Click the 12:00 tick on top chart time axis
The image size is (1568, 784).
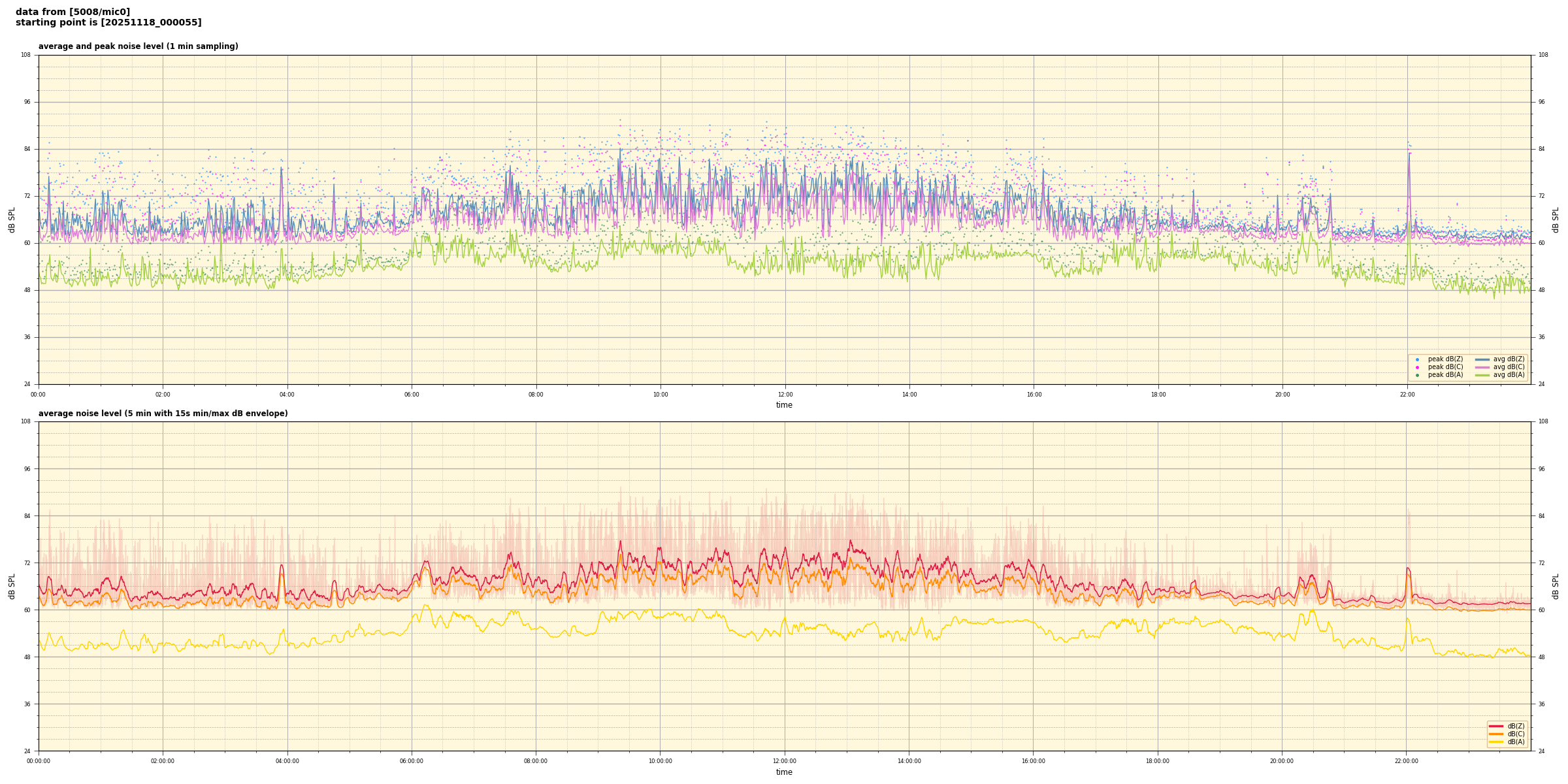tap(785, 395)
